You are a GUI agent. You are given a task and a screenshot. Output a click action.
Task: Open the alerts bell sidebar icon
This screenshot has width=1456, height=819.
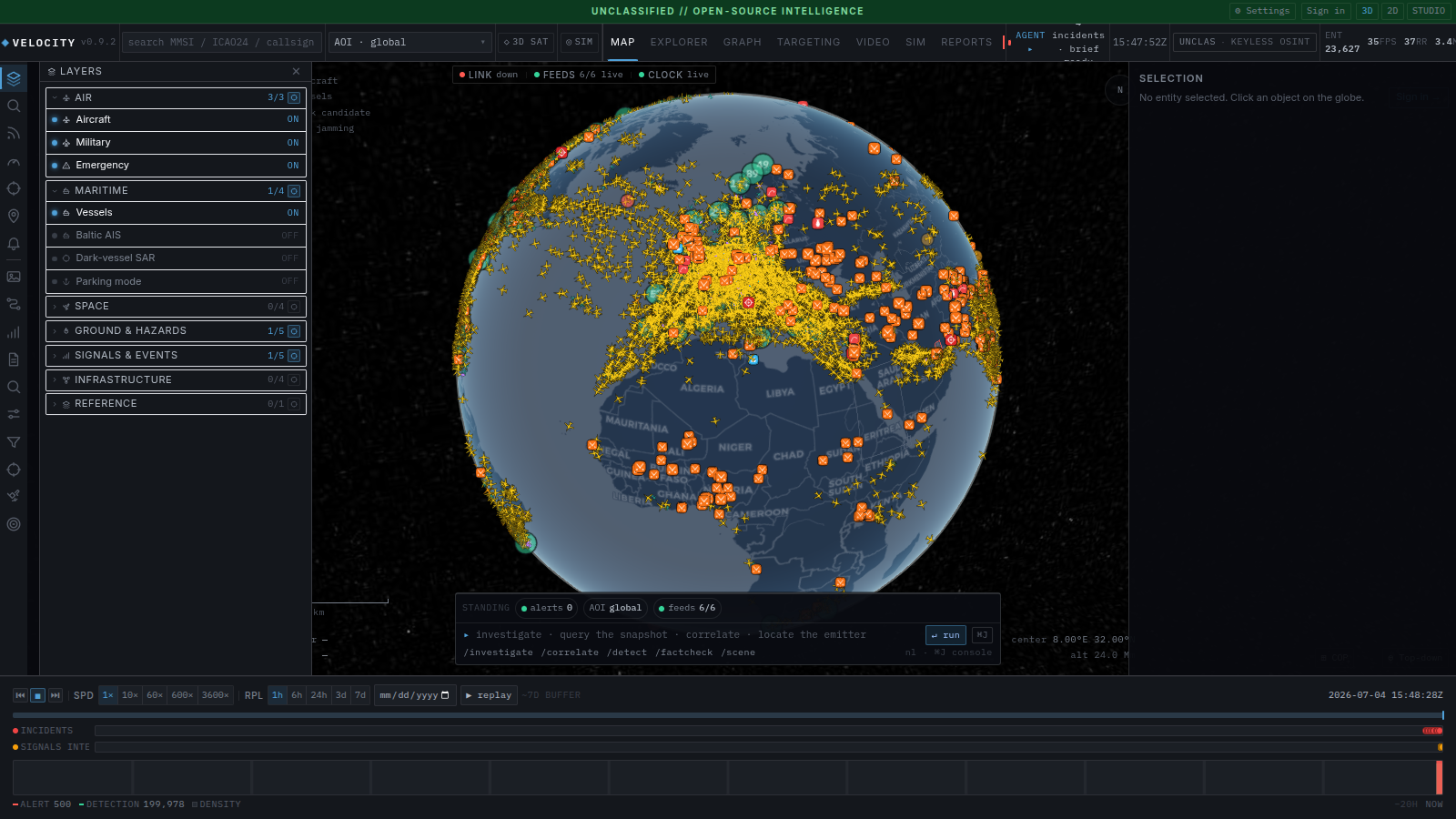coord(14,243)
